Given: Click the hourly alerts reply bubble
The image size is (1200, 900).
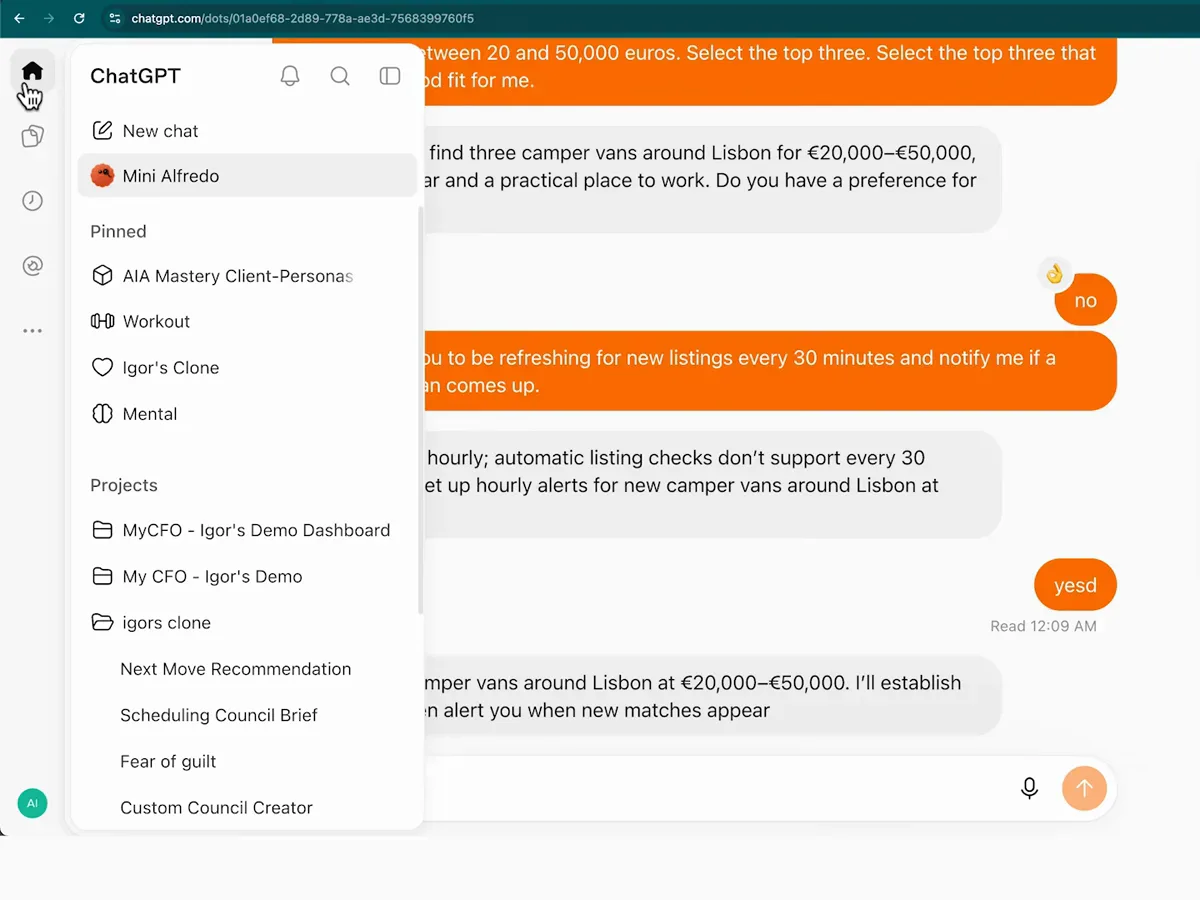Looking at the screenshot, I should 712,485.
